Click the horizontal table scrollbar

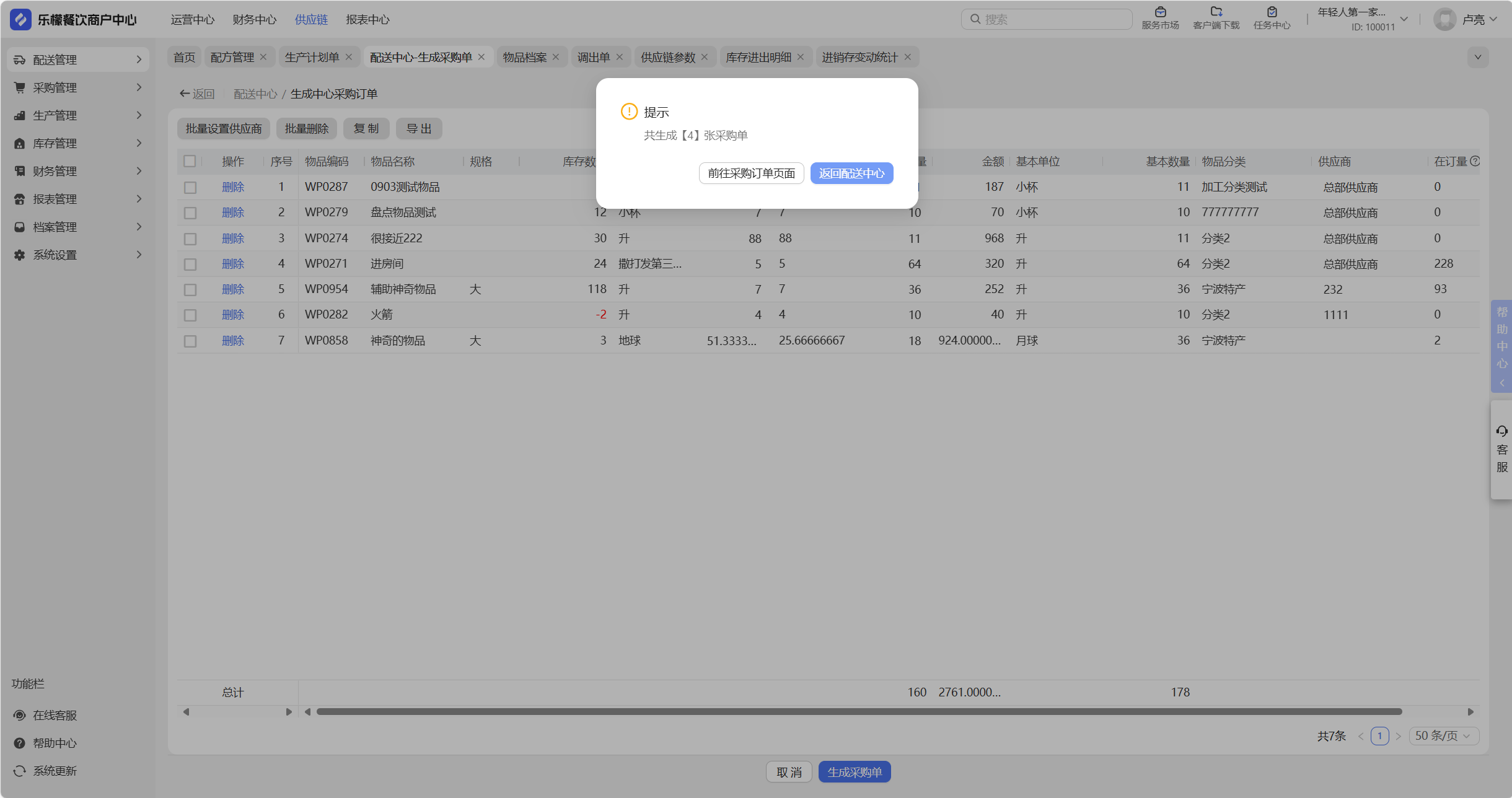pyautogui.click(x=858, y=711)
